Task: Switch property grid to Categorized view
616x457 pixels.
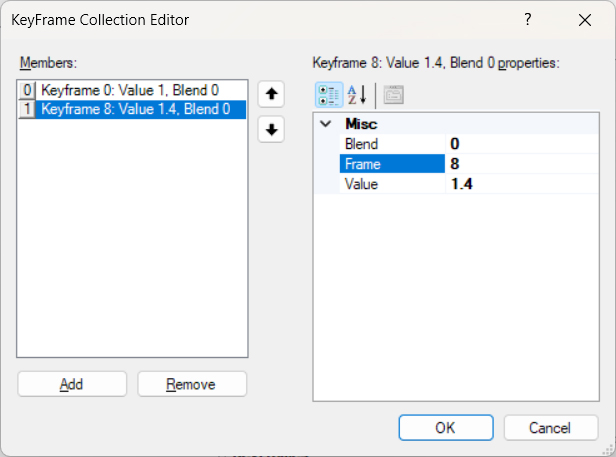Action: [328, 95]
